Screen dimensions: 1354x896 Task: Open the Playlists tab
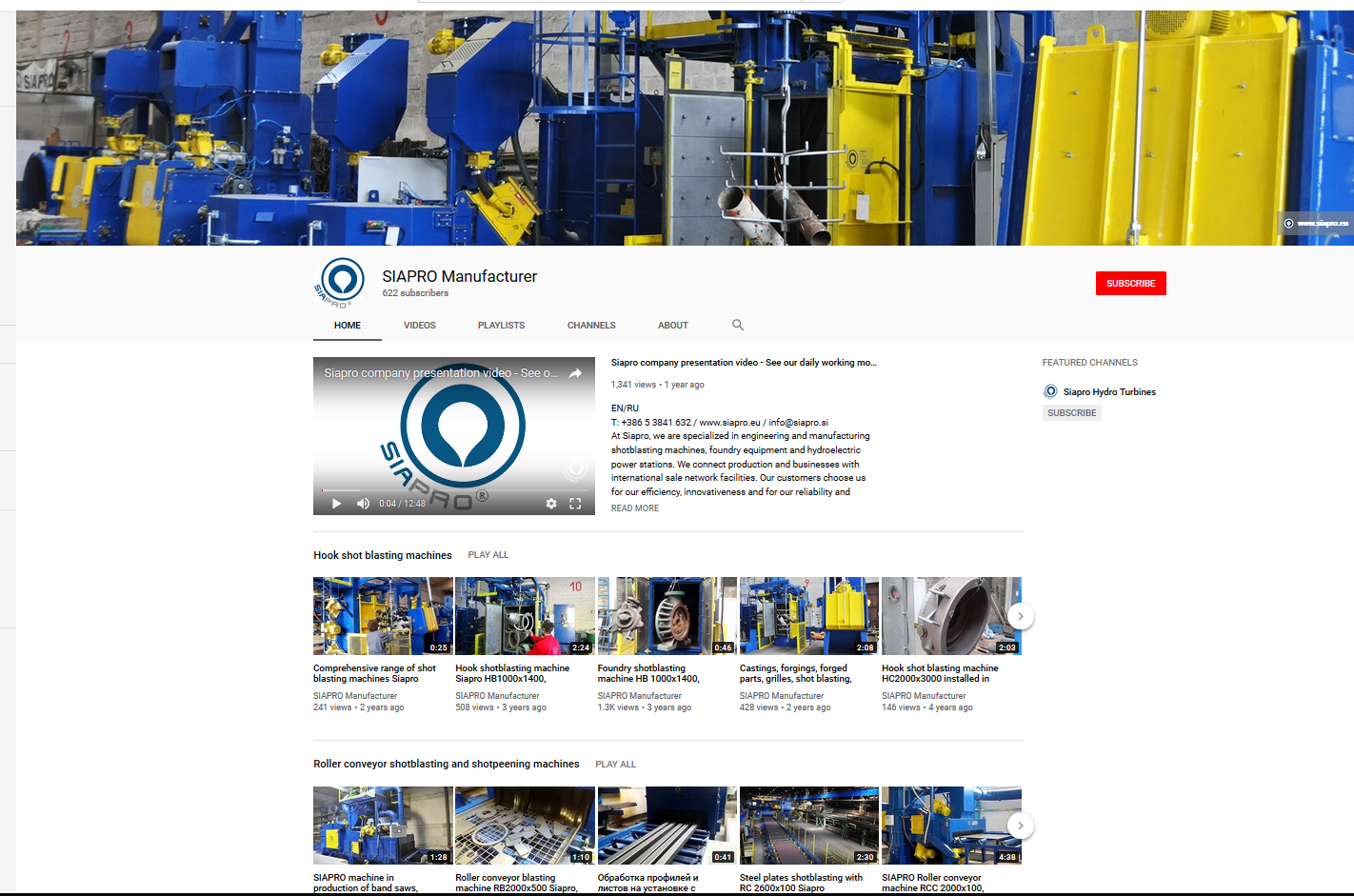click(x=502, y=326)
